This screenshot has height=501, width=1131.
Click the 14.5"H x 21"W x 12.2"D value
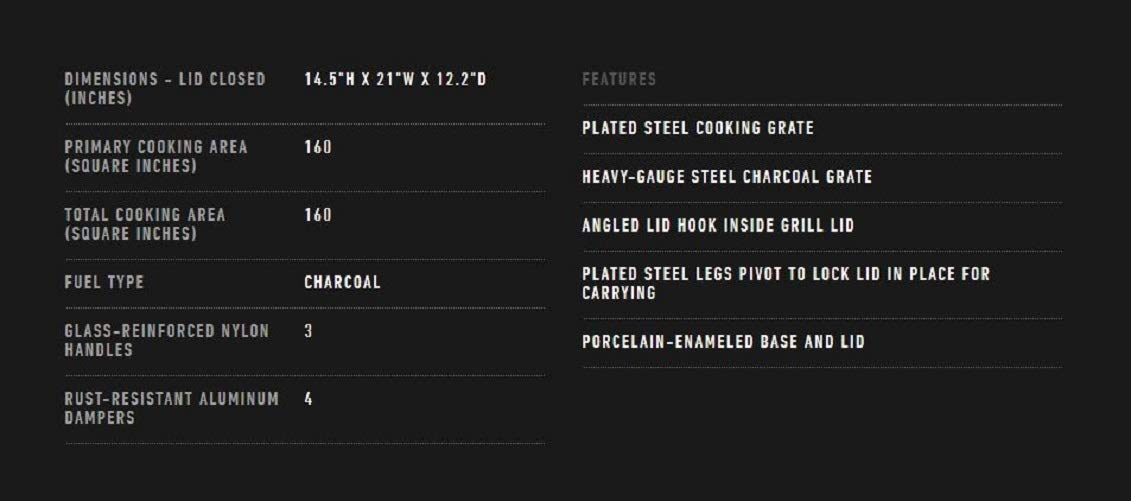(395, 79)
